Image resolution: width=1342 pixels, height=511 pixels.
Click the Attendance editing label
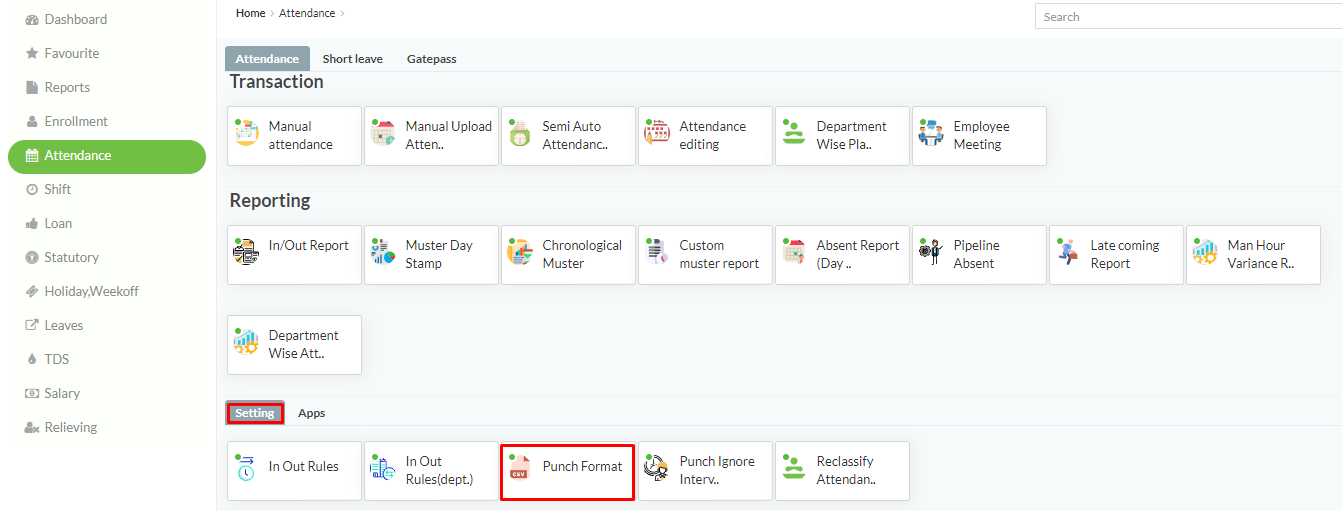(713, 135)
